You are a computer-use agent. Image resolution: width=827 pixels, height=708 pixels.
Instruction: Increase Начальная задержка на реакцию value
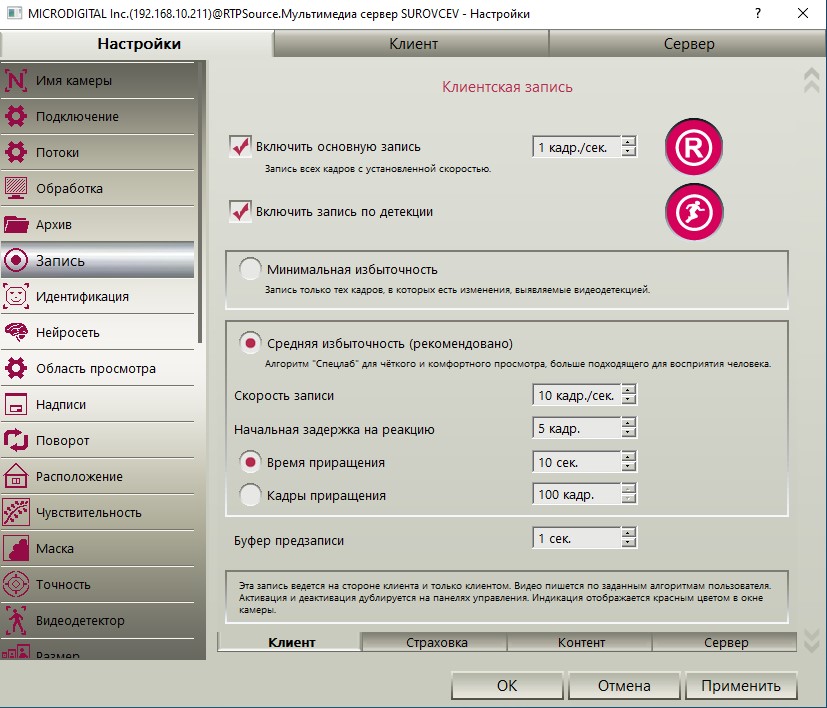[628, 423]
